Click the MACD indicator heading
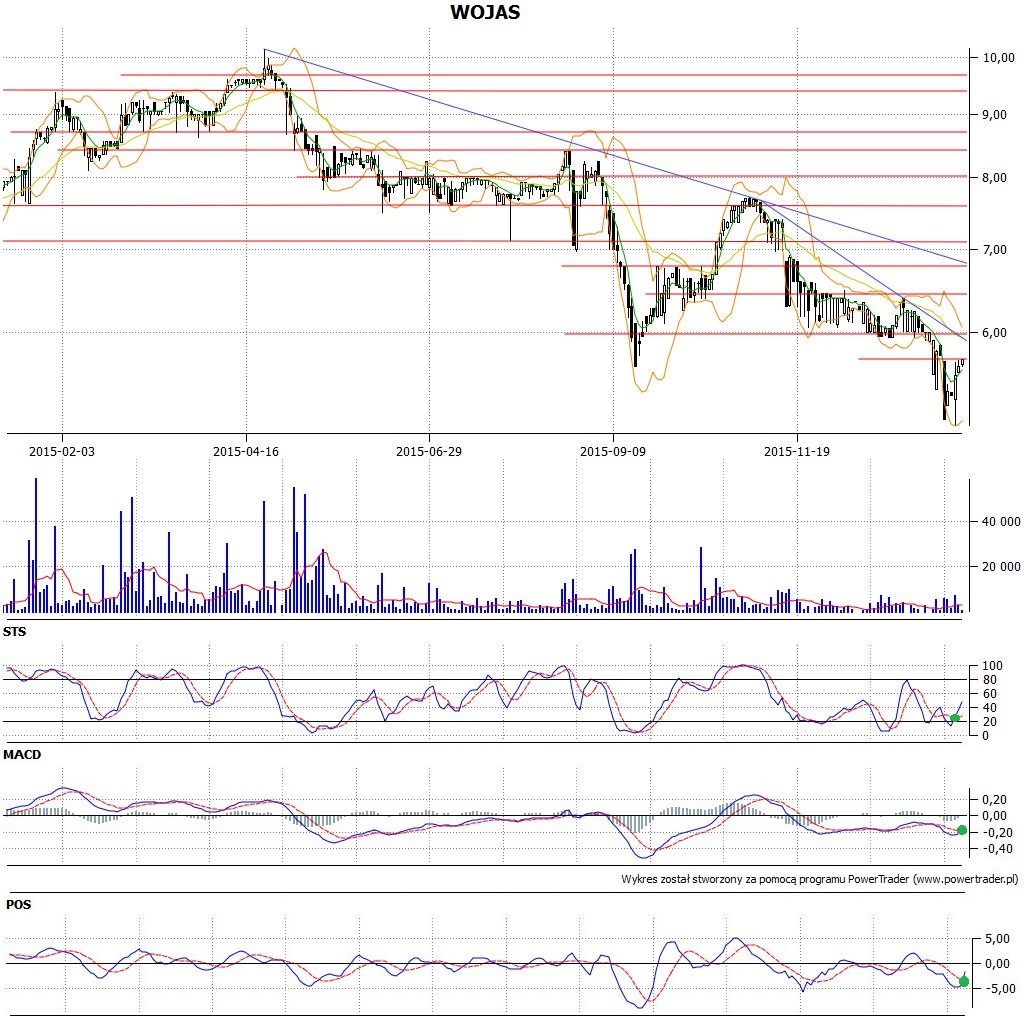Screen dimensions: 1024x1017 22,754
